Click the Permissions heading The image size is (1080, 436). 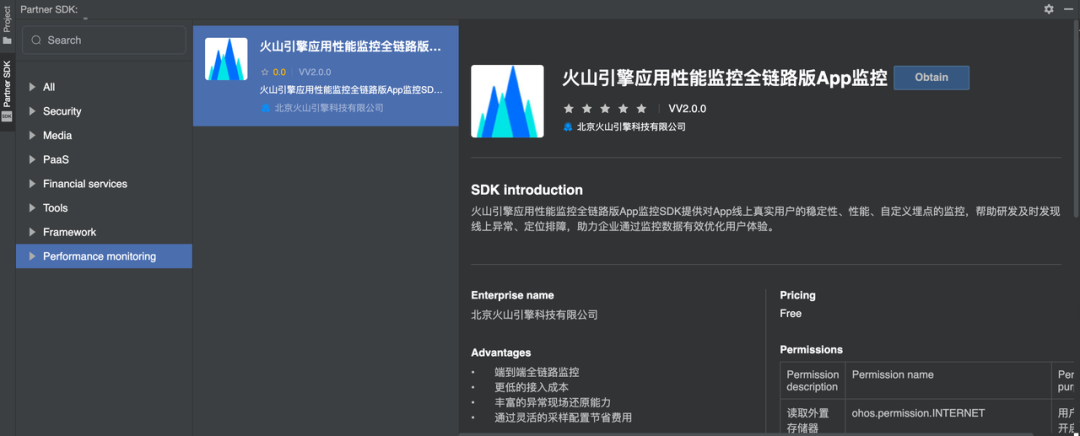811,350
